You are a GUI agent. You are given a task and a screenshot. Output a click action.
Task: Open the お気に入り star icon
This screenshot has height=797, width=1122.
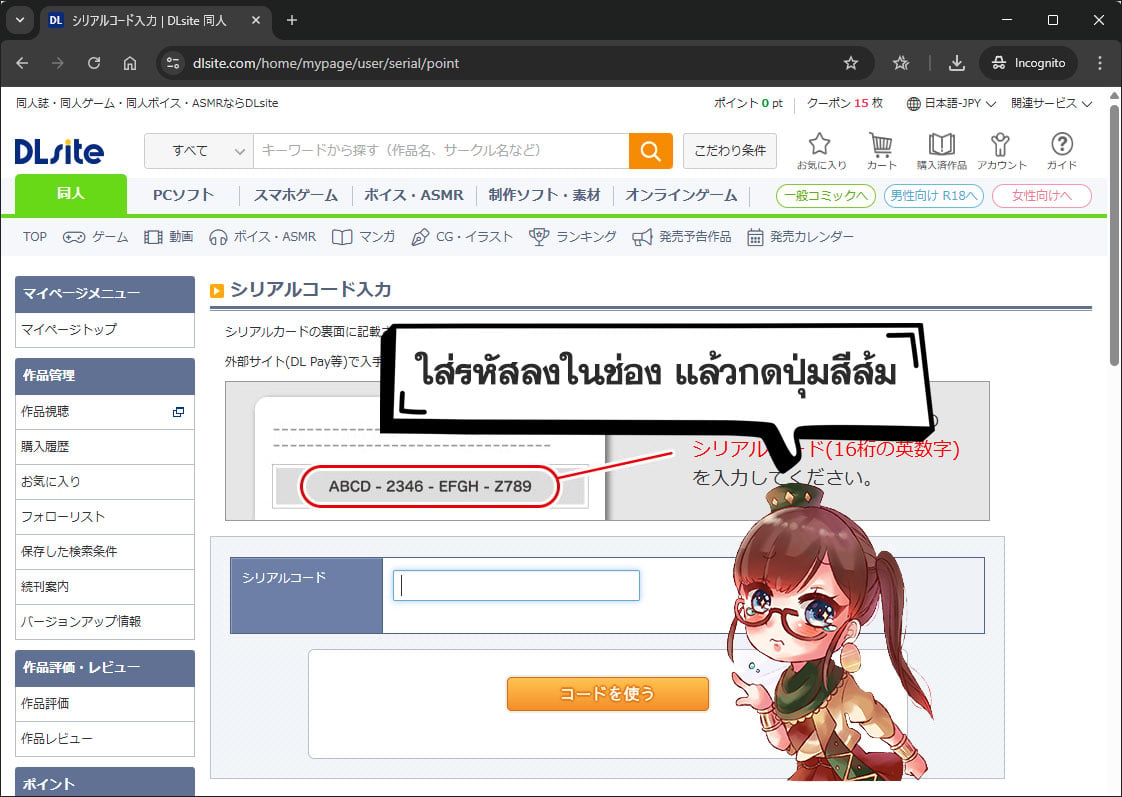tap(821, 151)
